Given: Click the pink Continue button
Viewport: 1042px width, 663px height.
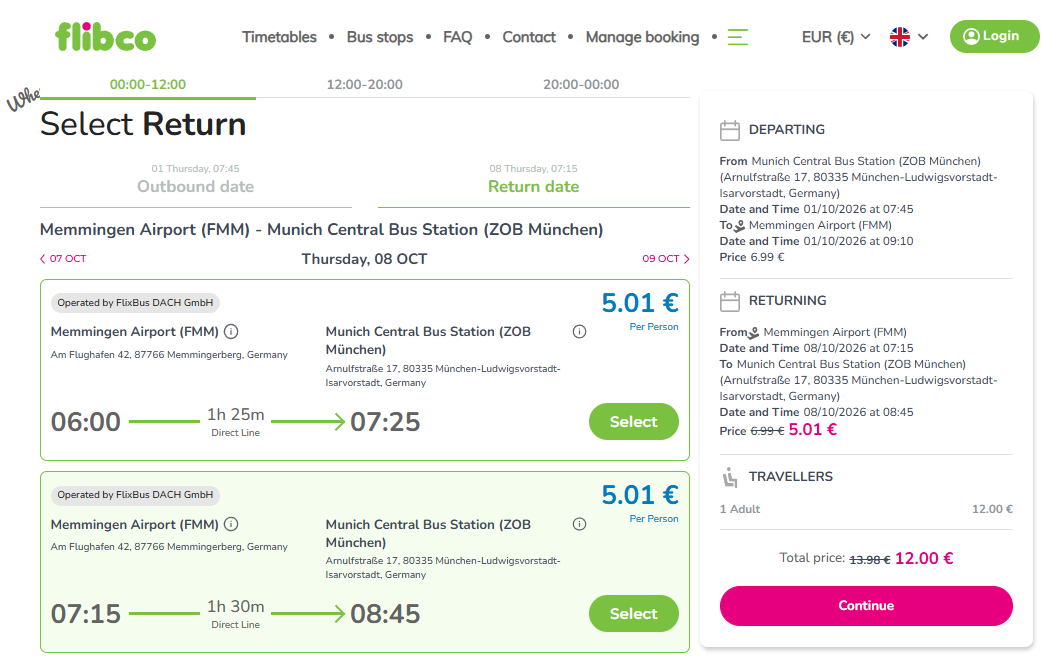Looking at the screenshot, I should (x=866, y=606).
